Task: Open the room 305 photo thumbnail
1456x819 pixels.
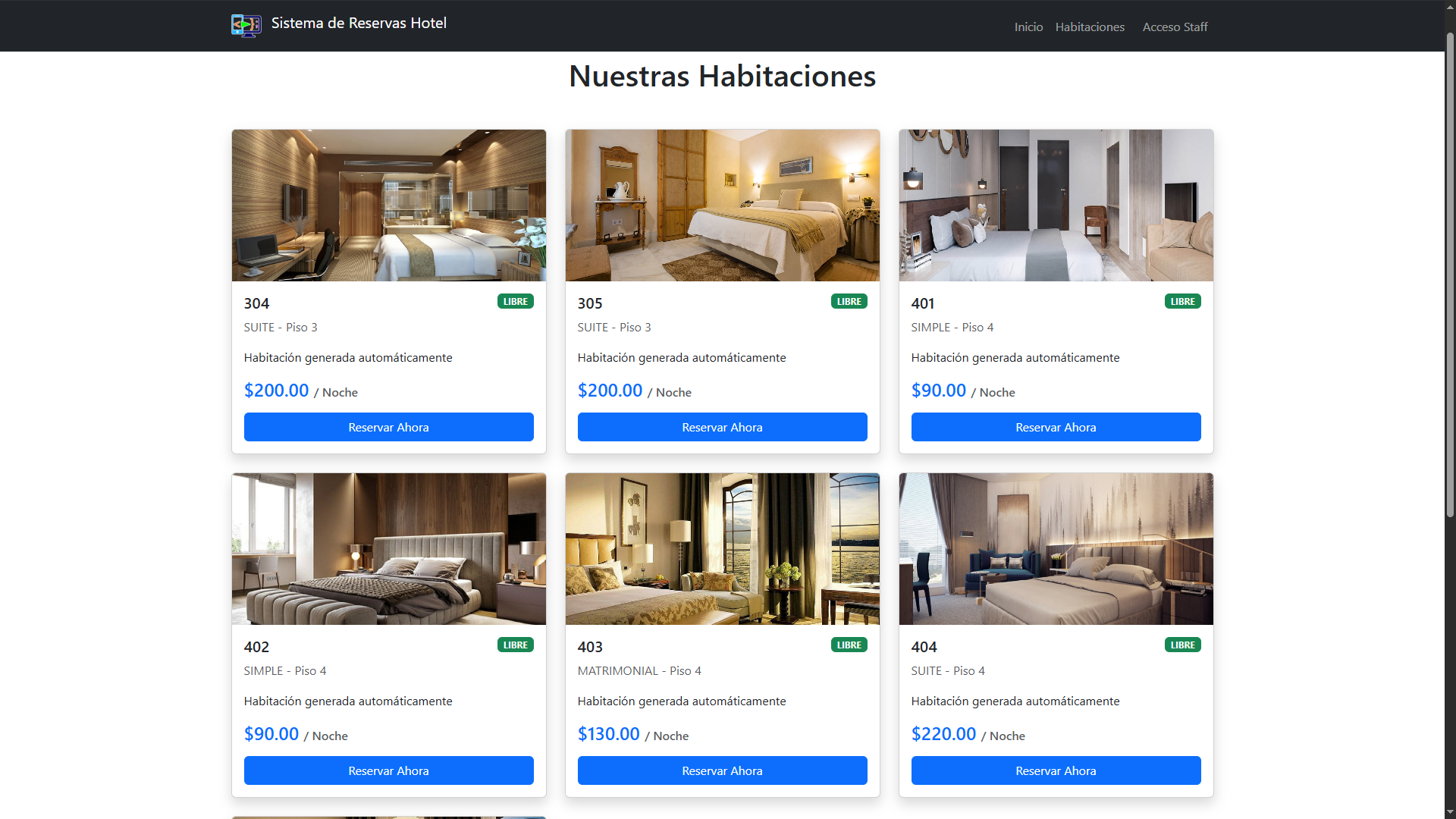Action: coord(723,206)
